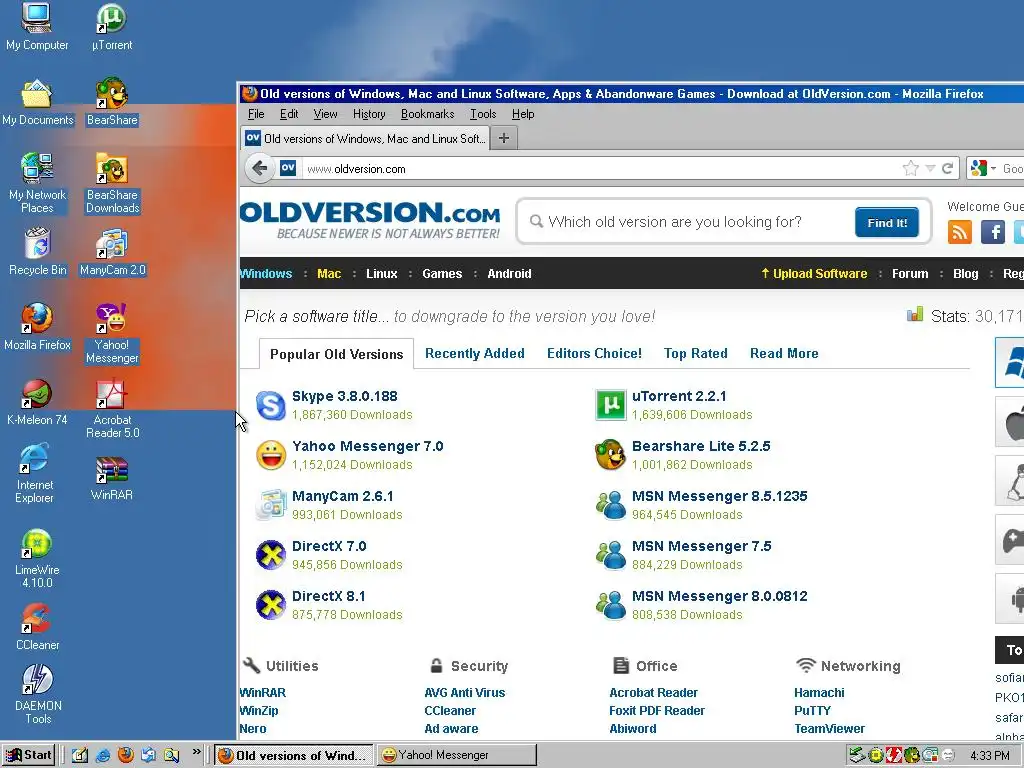Open the Games category link
This screenshot has height=768, width=1024.
click(x=442, y=274)
